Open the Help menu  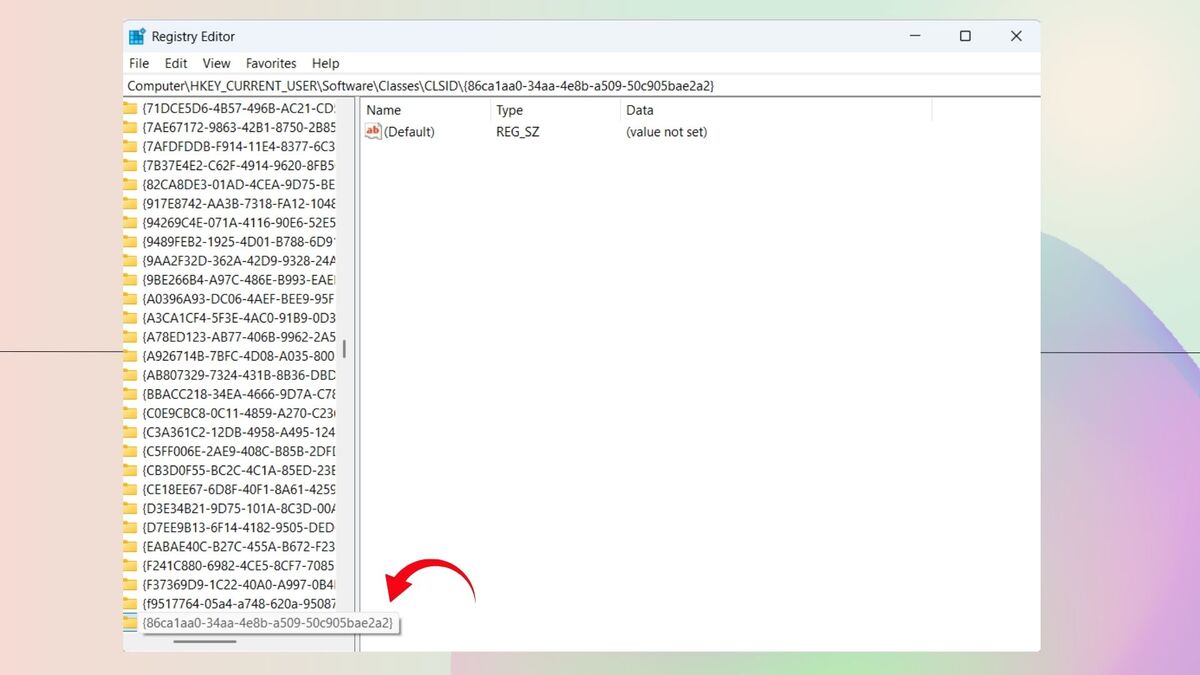(326, 63)
